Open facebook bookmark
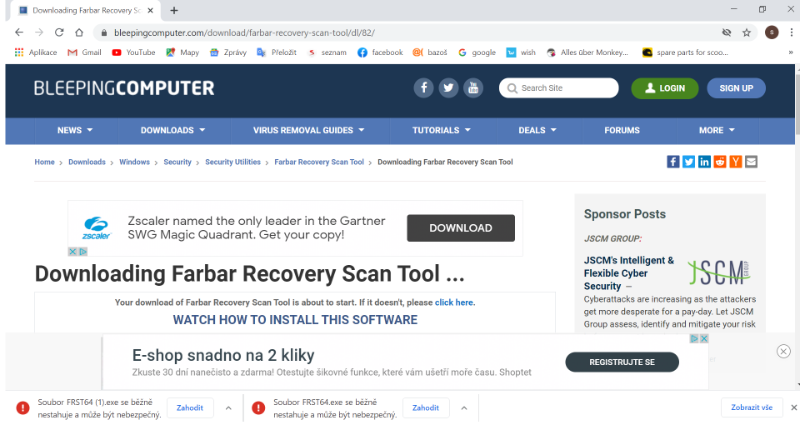Screen dimensions: 800x425 tap(380, 52)
